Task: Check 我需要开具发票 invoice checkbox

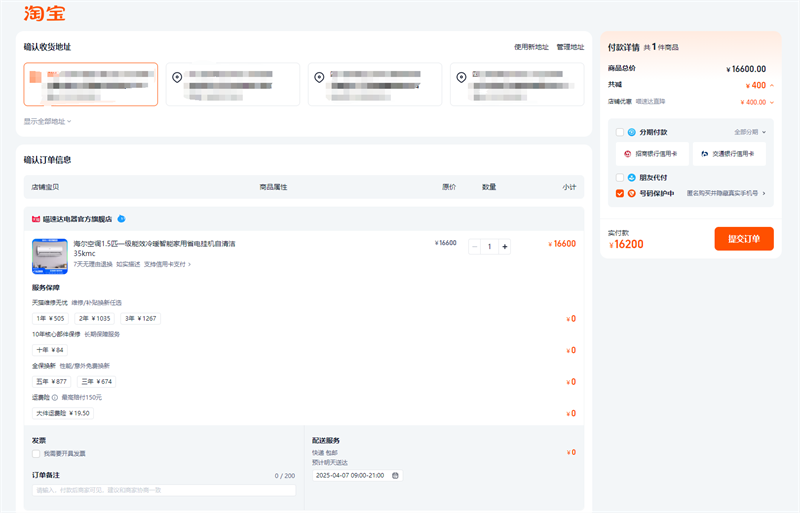Action: pos(36,453)
